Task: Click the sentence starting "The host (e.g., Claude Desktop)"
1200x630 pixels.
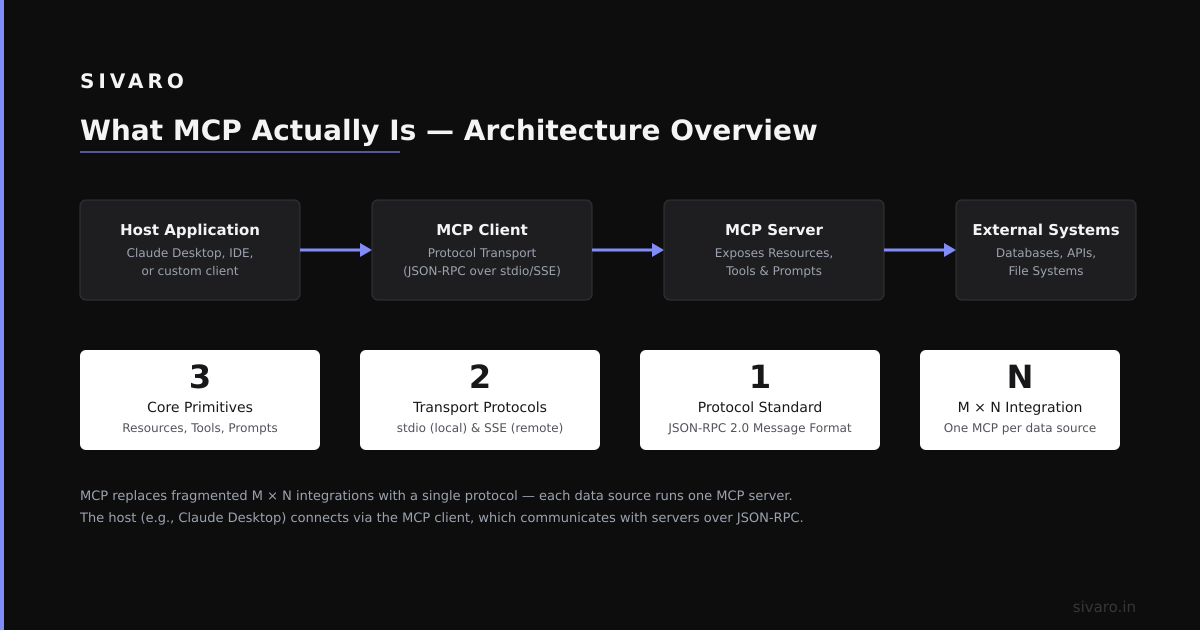Action: [x=442, y=518]
